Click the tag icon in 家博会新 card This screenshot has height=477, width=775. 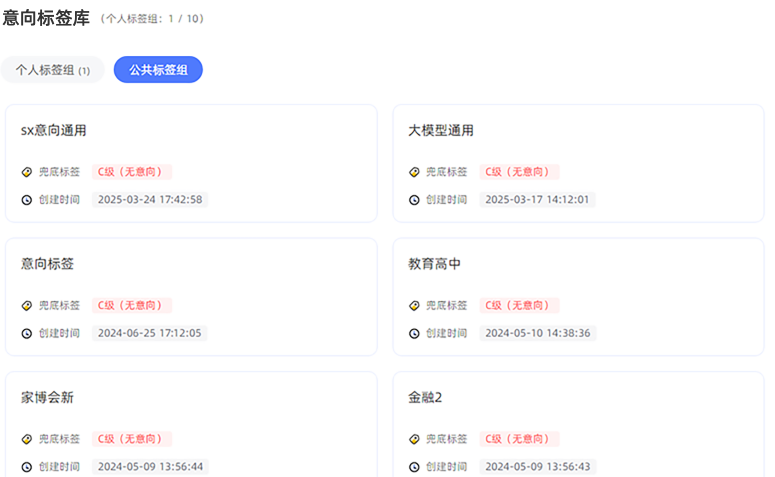pyautogui.click(x=27, y=439)
